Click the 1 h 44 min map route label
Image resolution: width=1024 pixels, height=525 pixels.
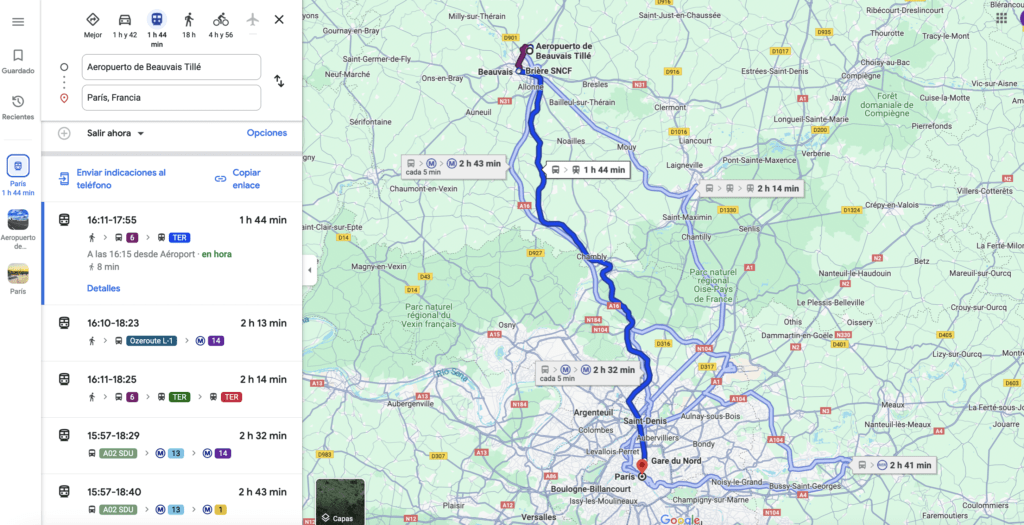587,170
